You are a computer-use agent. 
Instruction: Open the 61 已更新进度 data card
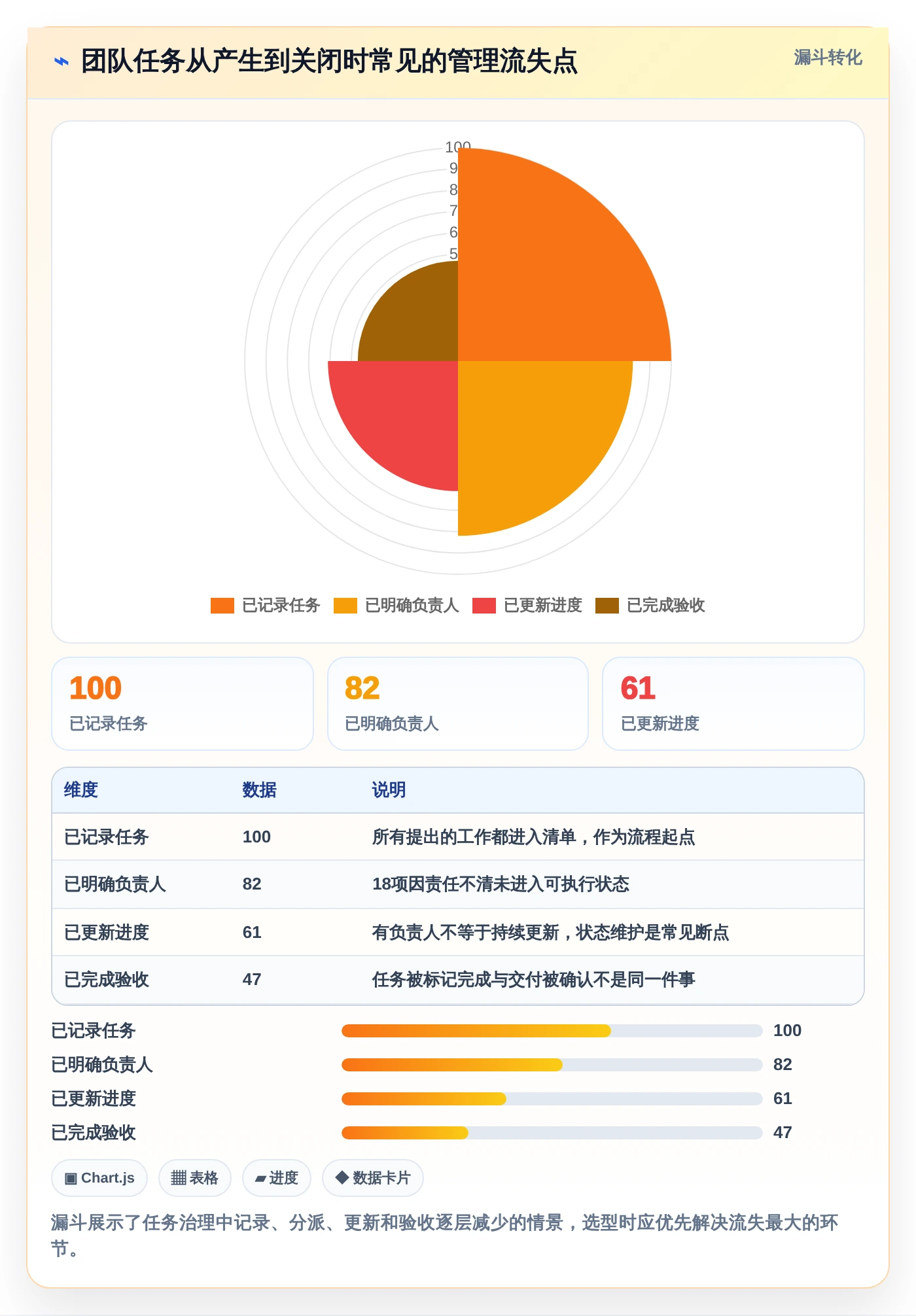click(733, 704)
